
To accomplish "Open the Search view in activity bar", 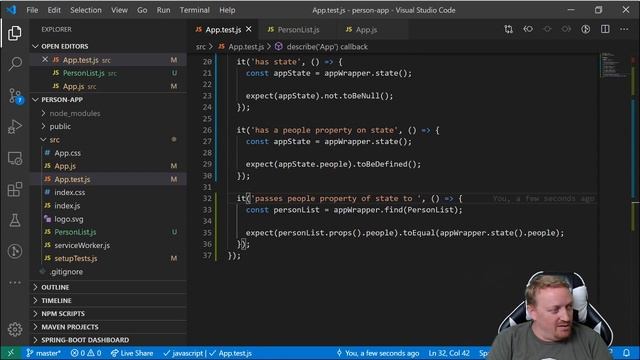I will point(15,64).
